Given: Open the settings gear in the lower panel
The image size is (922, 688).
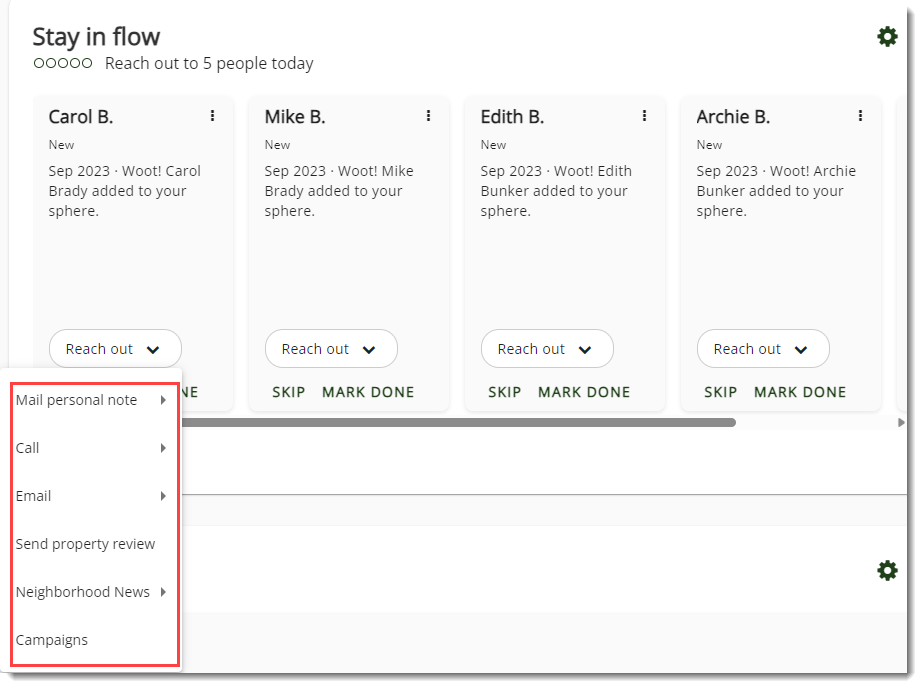Looking at the screenshot, I should (887, 570).
